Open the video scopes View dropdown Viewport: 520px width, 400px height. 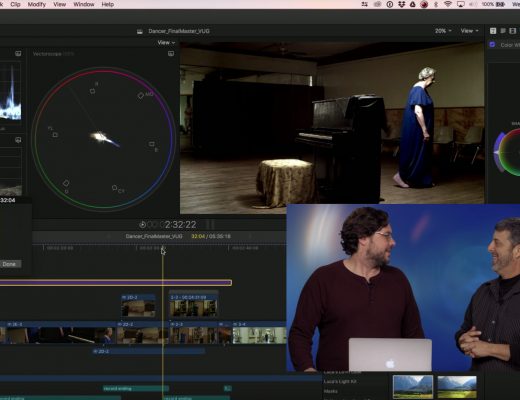(x=166, y=42)
